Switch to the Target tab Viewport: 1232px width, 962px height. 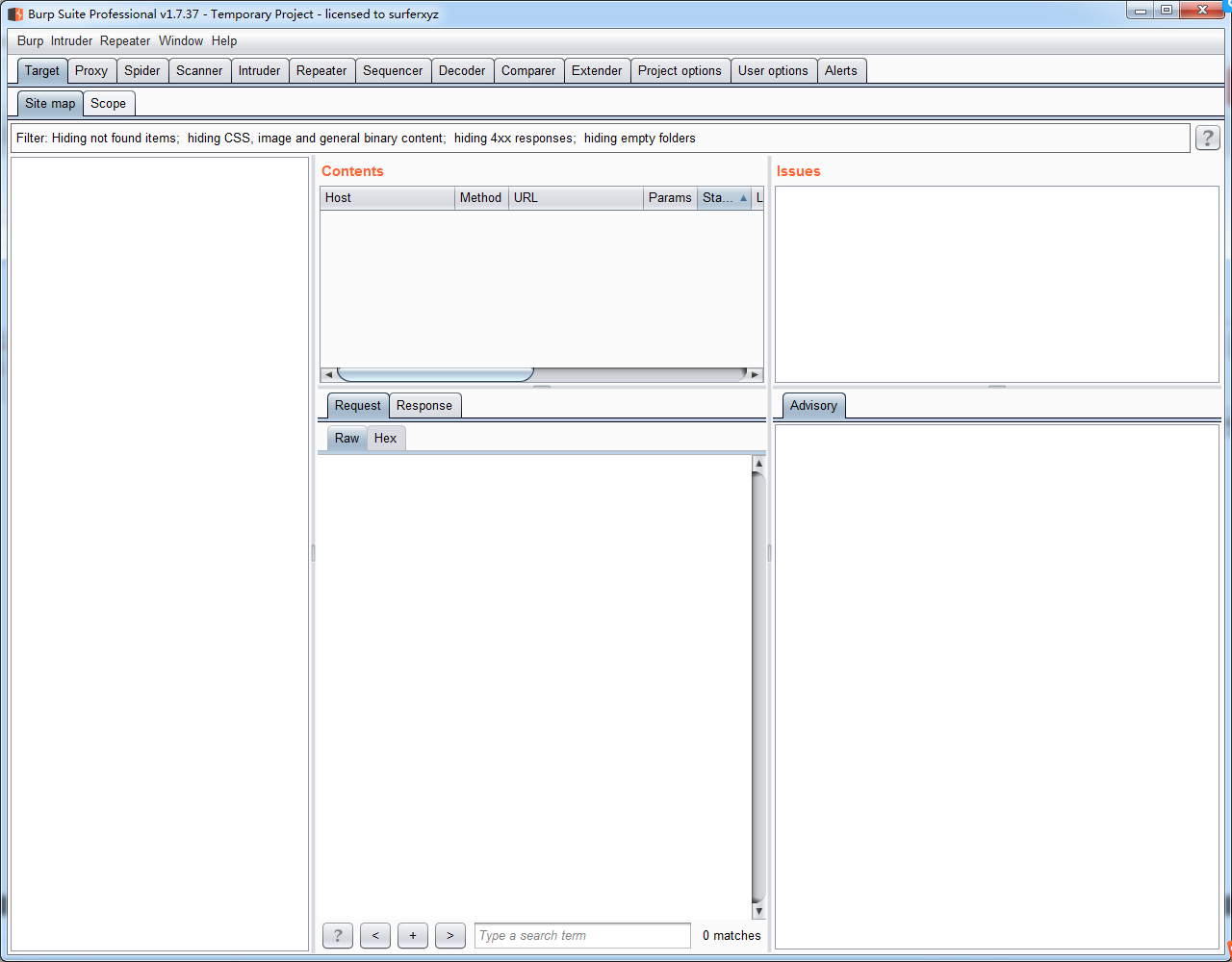point(42,71)
